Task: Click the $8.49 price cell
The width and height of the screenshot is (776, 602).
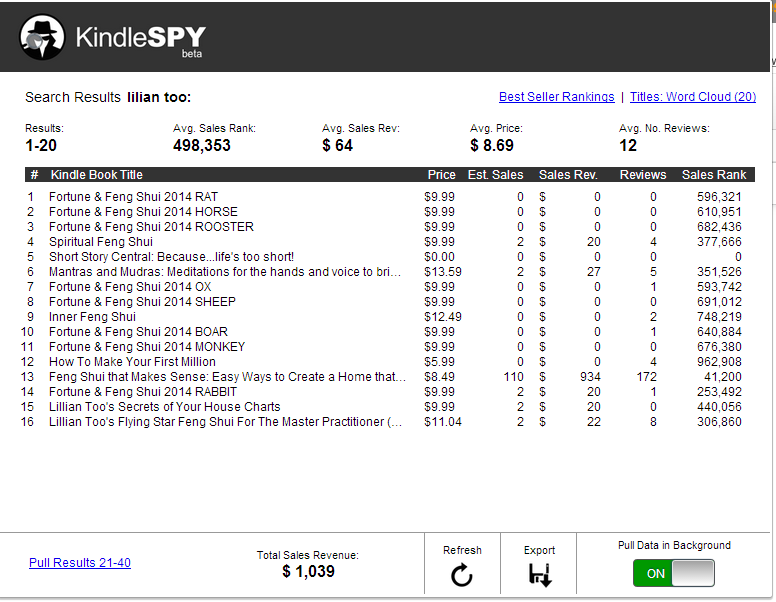Action: (439, 377)
